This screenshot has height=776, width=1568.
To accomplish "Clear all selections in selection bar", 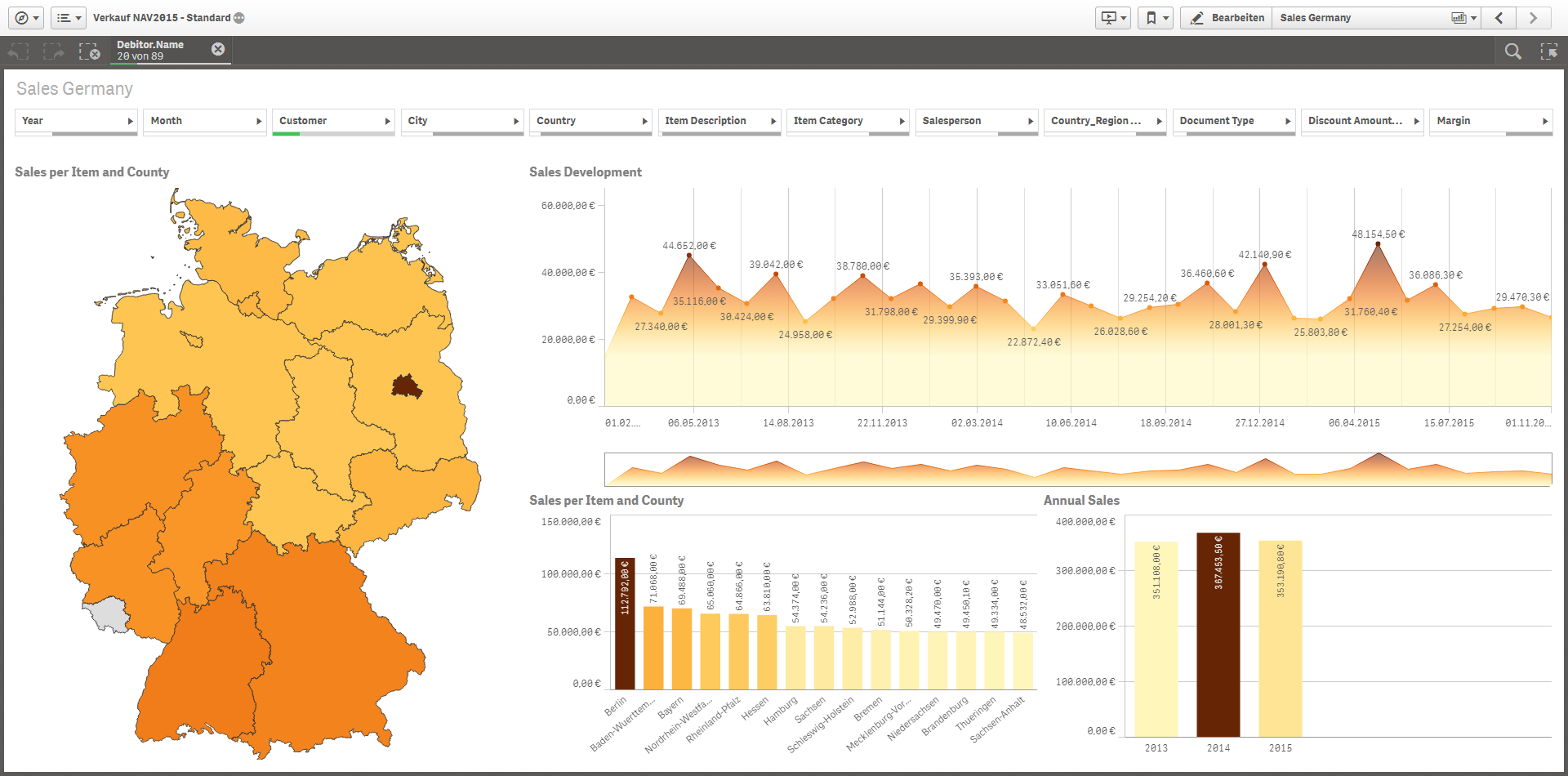I will pos(89,51).
